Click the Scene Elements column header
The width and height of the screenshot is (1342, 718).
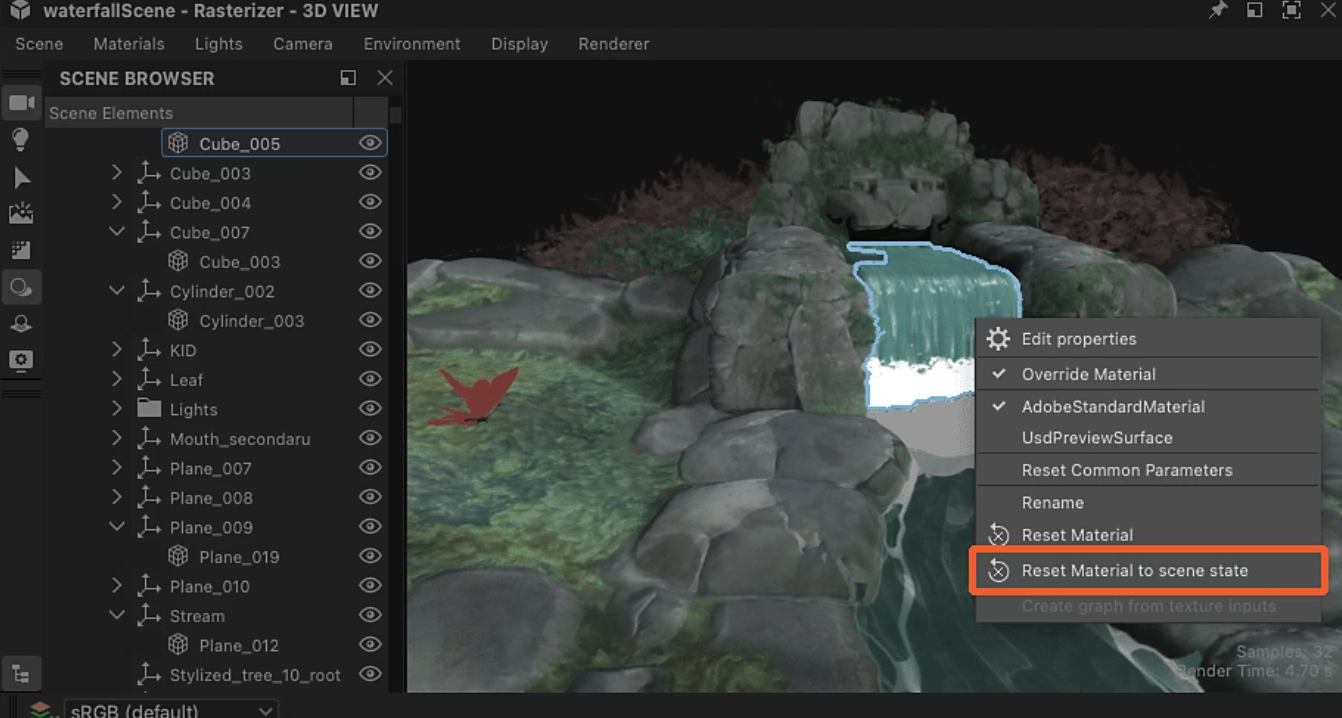(199, 113)
